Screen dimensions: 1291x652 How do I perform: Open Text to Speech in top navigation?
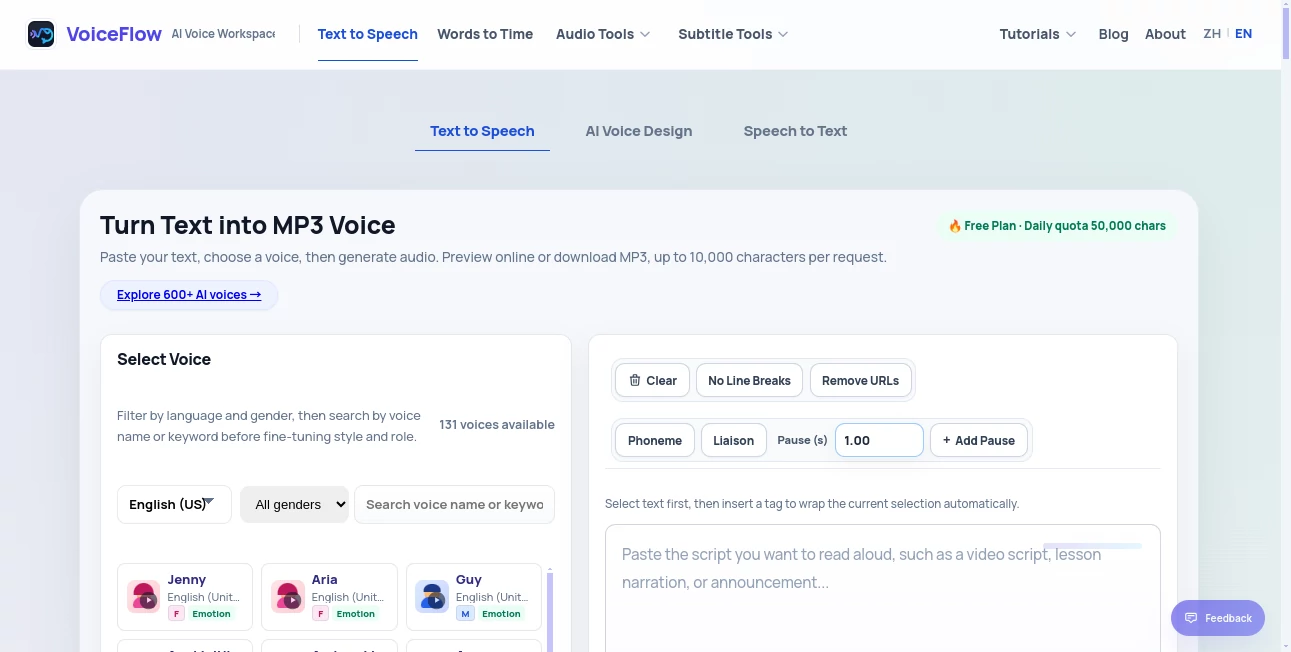click(x=368, y=34)
